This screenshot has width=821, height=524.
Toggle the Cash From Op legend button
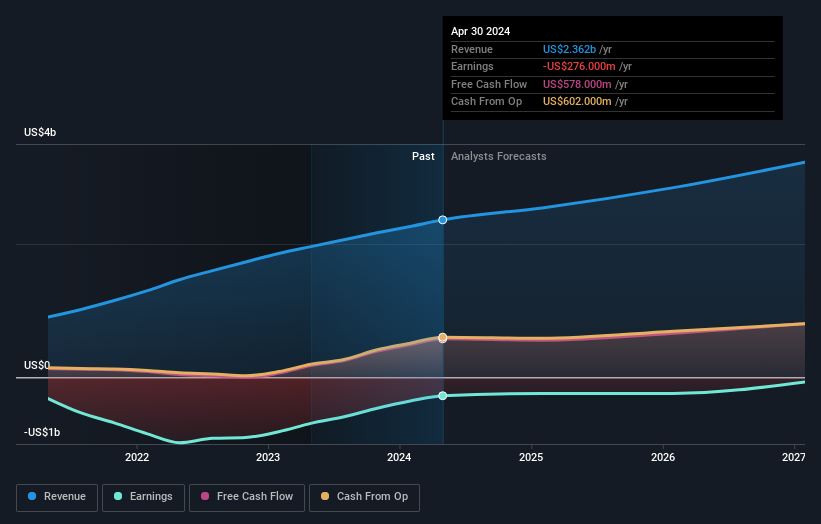pos(364,497)
